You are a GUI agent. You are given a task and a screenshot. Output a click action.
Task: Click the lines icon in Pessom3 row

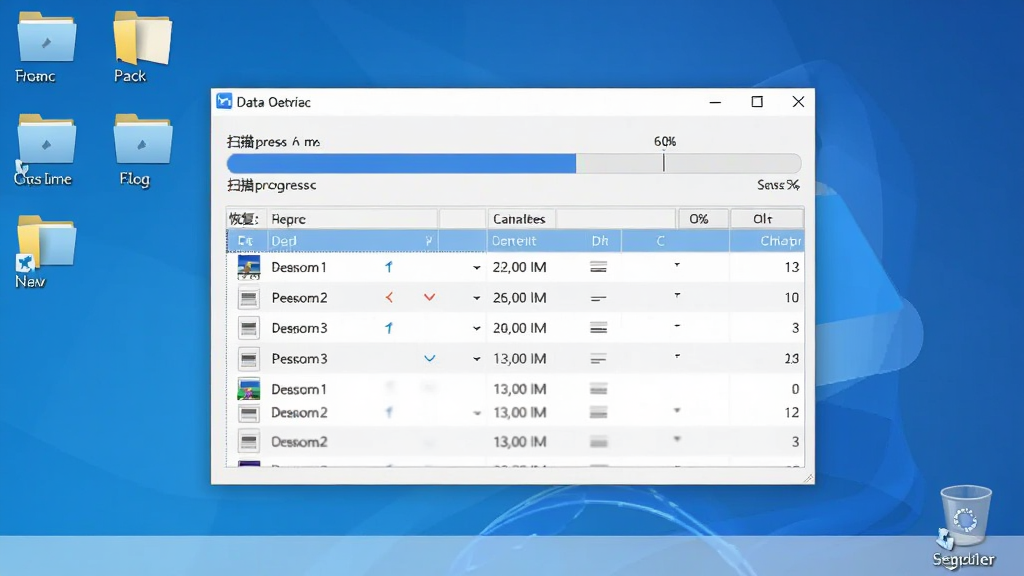(598, 359)
